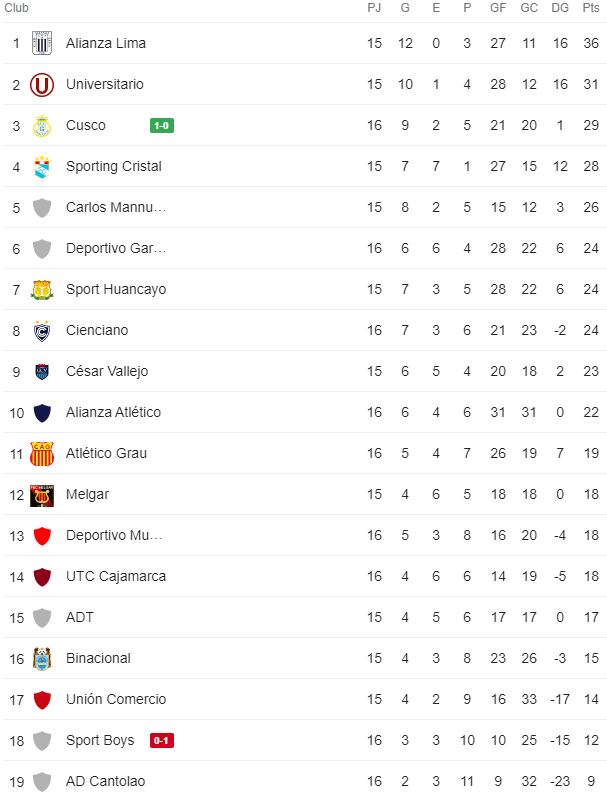Image resolution: width=607 pixels, height=802 pixels.
Task: Click the Melgar club crest
Action: click(x=42, y=495)
